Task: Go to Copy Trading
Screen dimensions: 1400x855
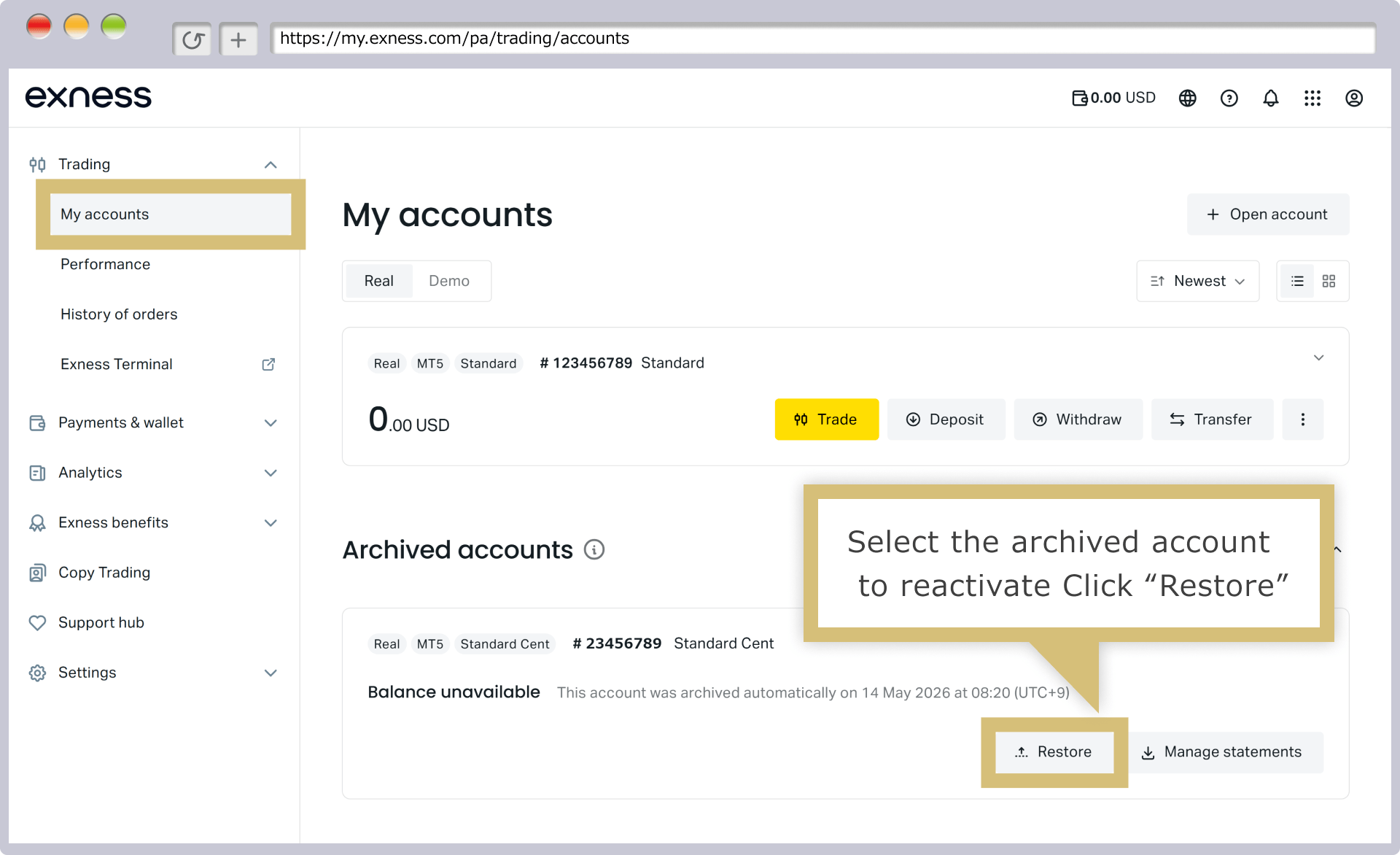Action: point(104,573)
